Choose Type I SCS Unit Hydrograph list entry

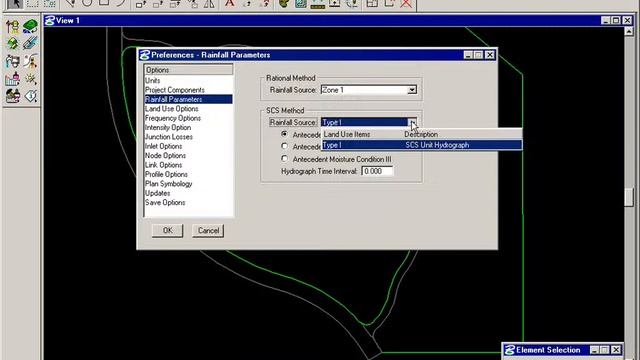click(x=422, y=145)
